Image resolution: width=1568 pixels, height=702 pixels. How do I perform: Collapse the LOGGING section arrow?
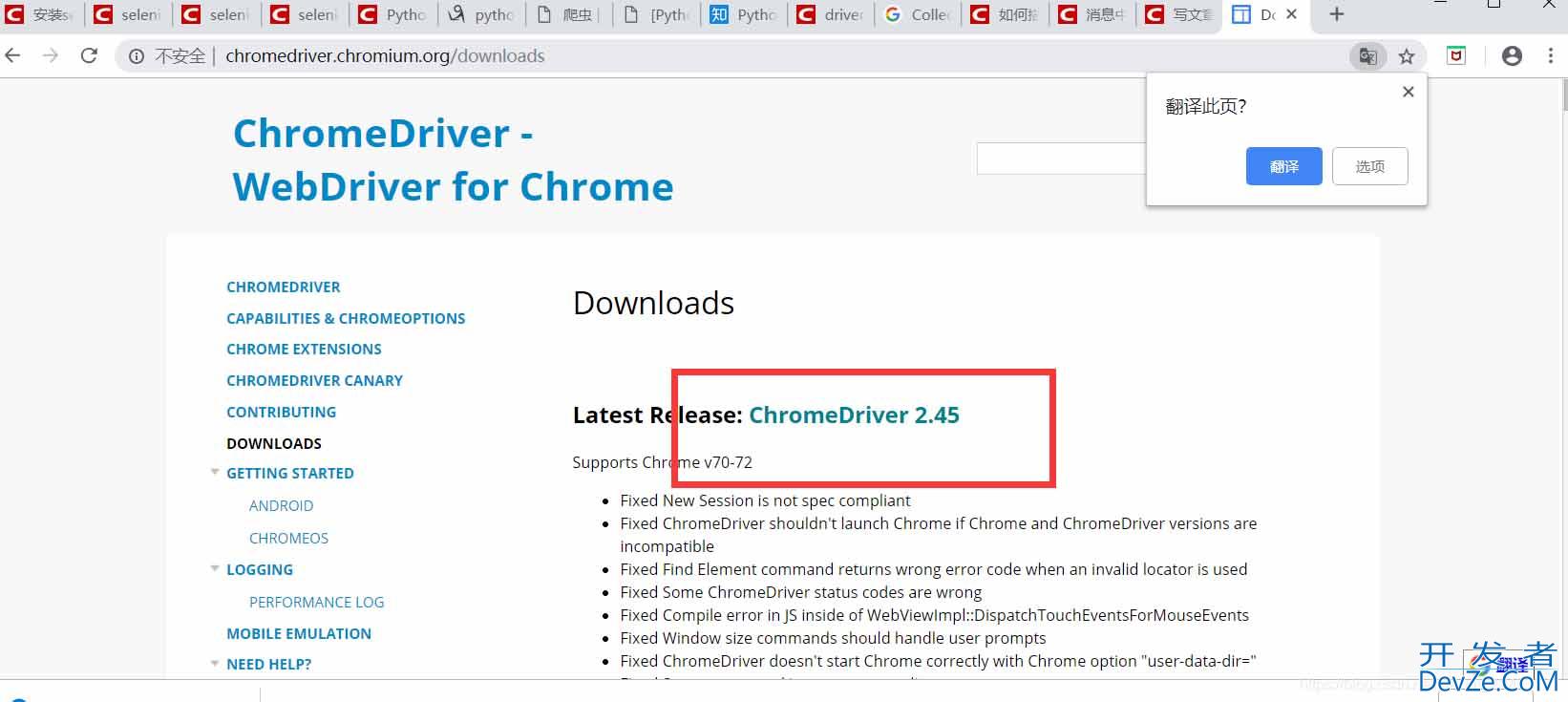(x=215, y=568)
